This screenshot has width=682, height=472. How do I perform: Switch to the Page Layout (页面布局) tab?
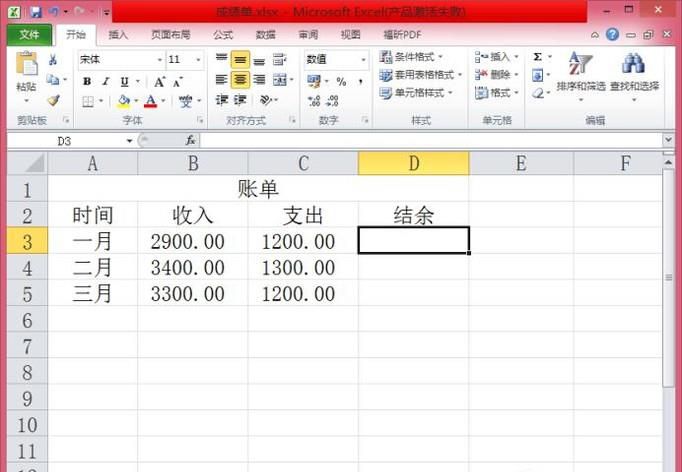click(170, 34)
